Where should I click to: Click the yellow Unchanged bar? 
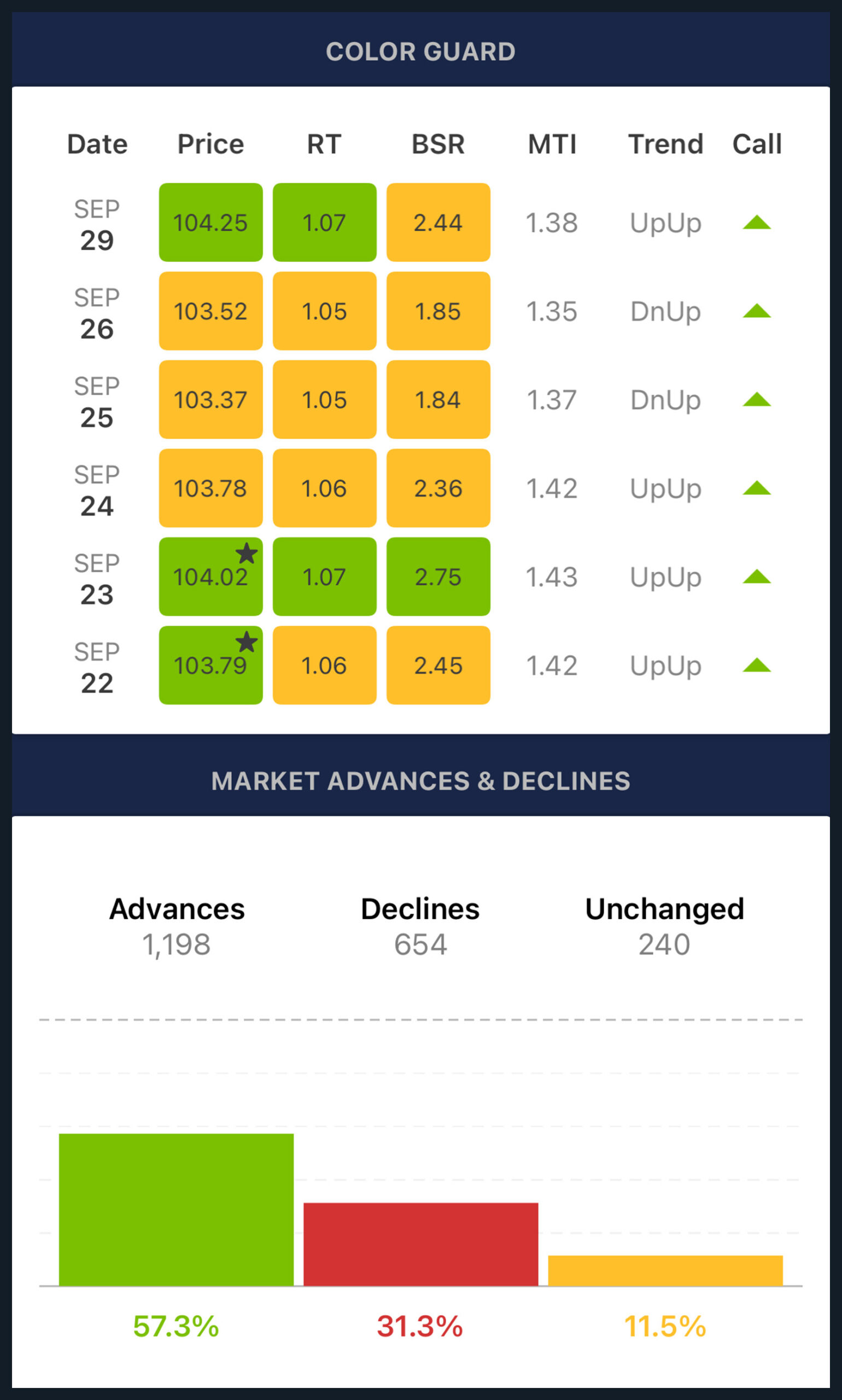[665, 1270]
